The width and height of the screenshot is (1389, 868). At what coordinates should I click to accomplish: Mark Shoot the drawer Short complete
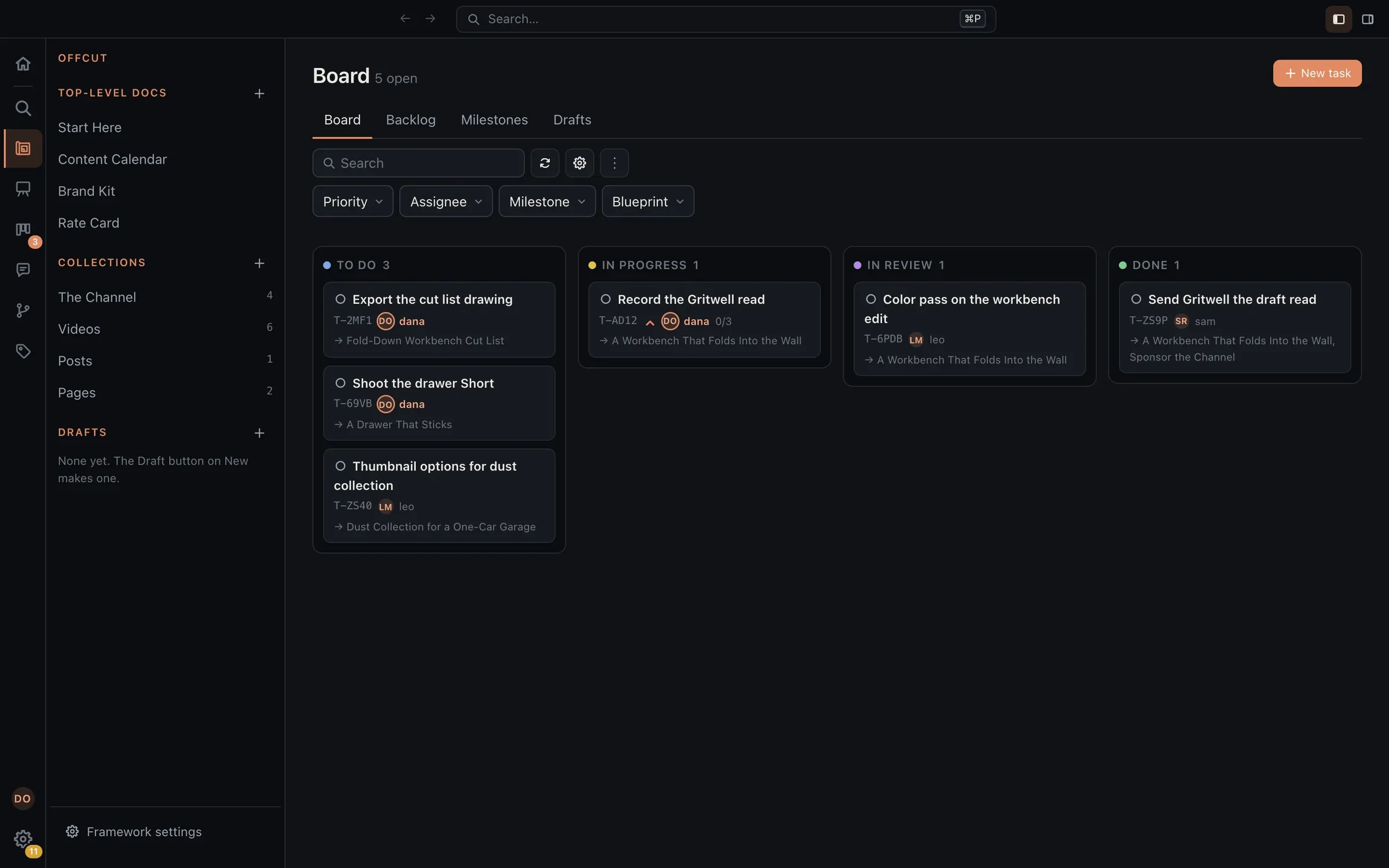pos(340,383)
